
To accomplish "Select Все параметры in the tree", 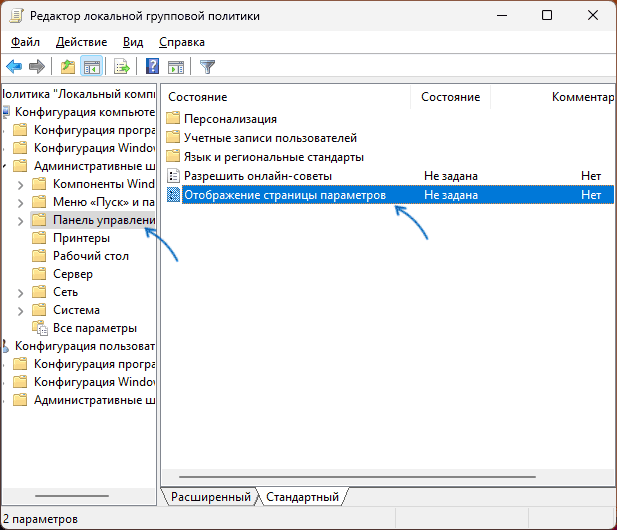I will pyautogui.click(x=95, y=328).
